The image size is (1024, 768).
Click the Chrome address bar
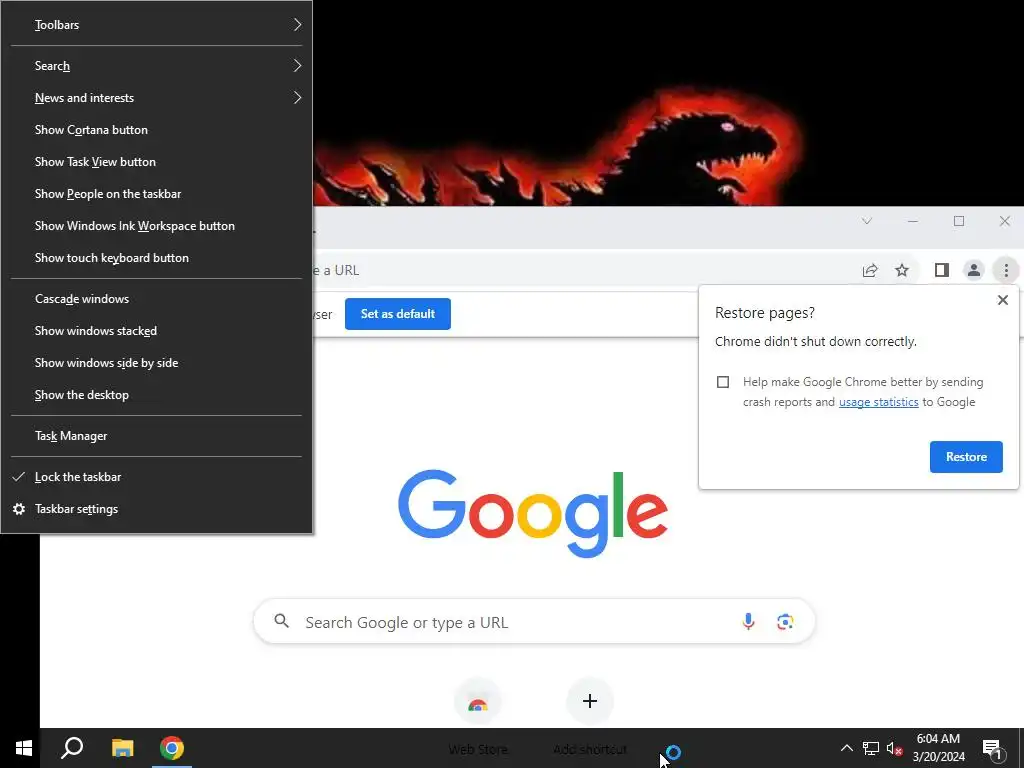581,270
